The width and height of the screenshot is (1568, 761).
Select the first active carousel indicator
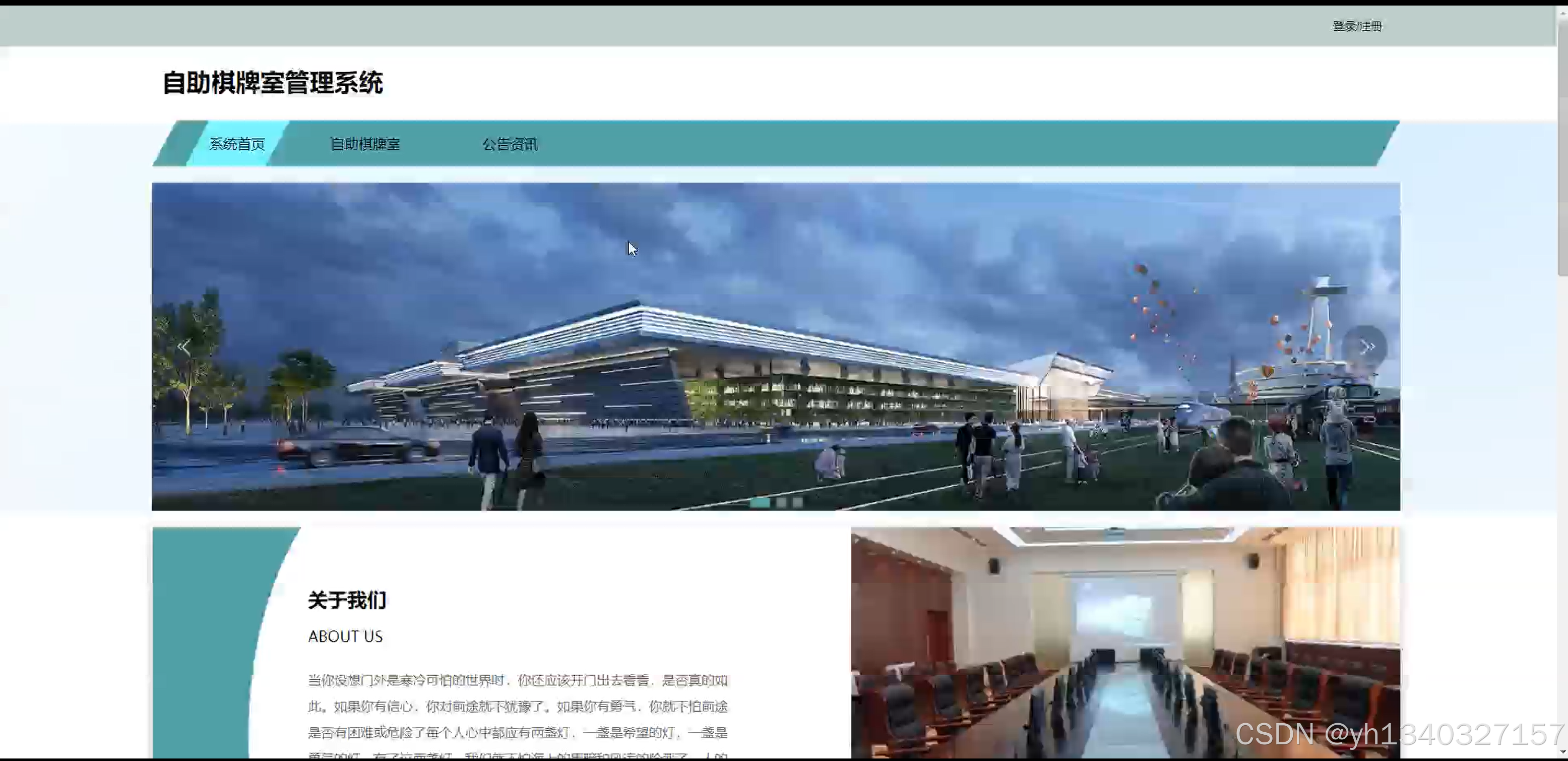[x=759, y=502]
